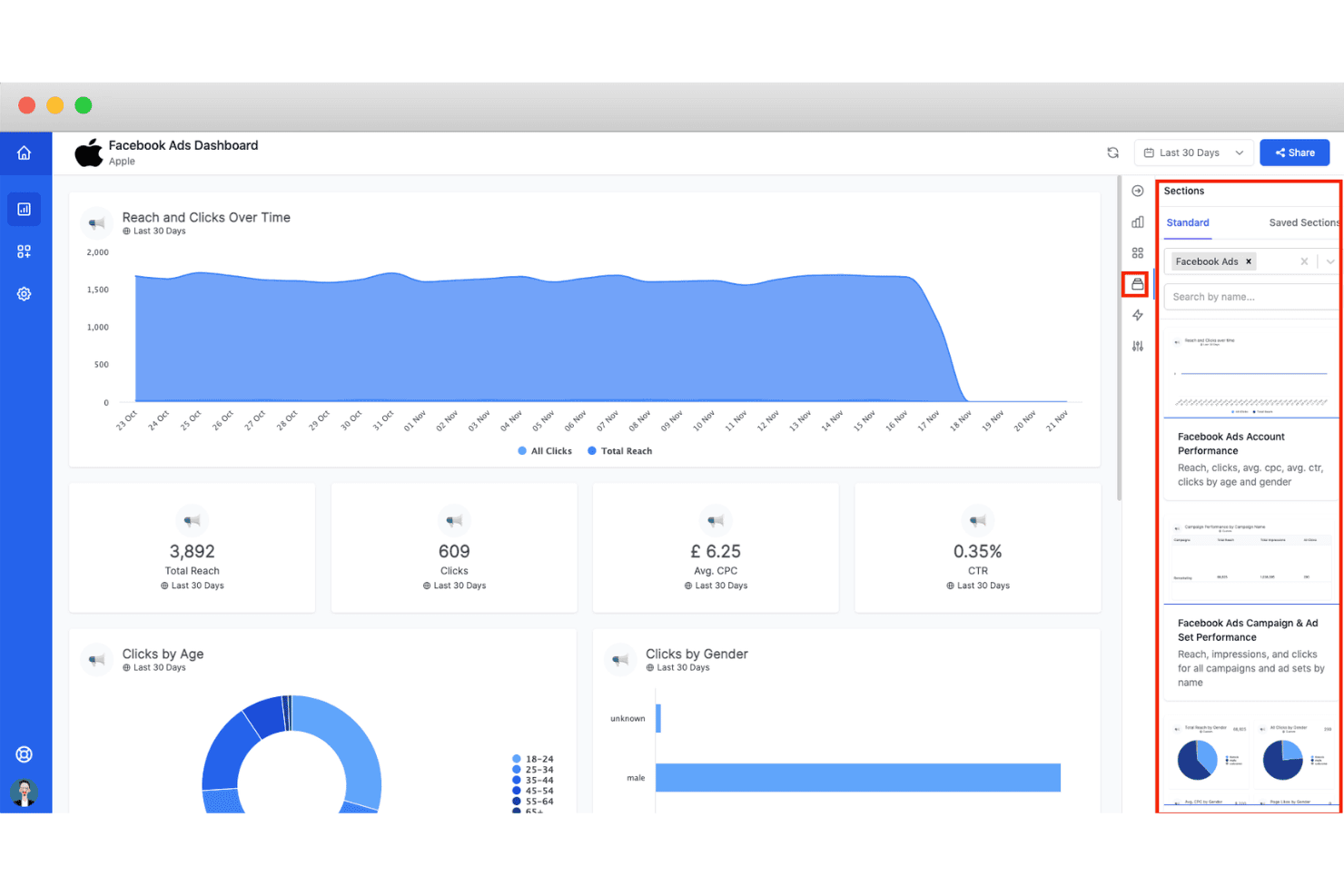This screenshot has height=896, width=1344.
Task: Click the megaphone icon on the Avg. CPC card
Action: pyautogui.click(x=716, y=520)
